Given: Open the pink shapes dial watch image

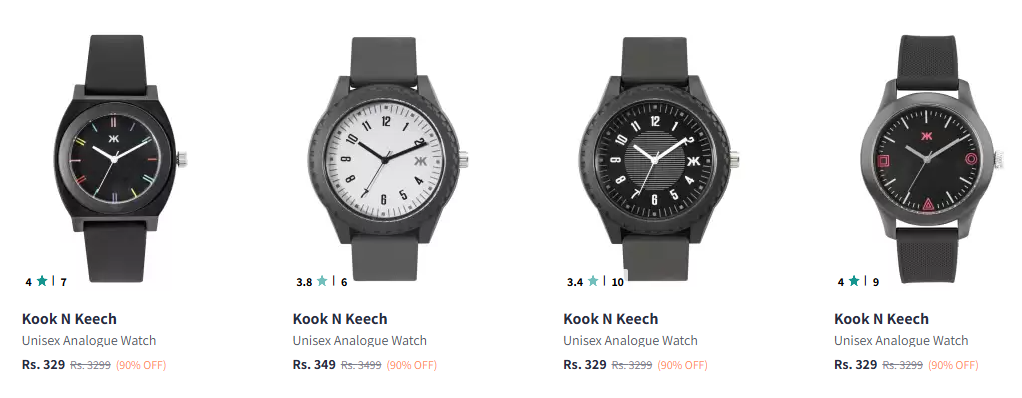Looking at the screenshot, I should coord(927,158).
